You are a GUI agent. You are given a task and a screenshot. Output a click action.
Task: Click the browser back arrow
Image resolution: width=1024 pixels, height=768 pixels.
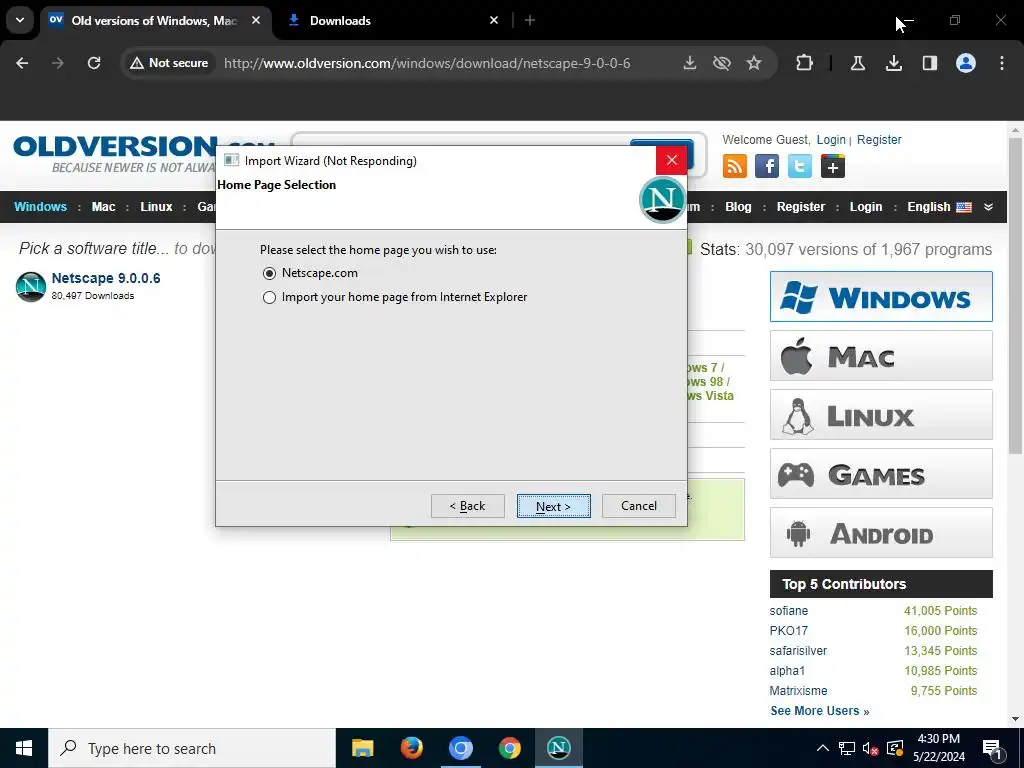[x=22, y=63]
